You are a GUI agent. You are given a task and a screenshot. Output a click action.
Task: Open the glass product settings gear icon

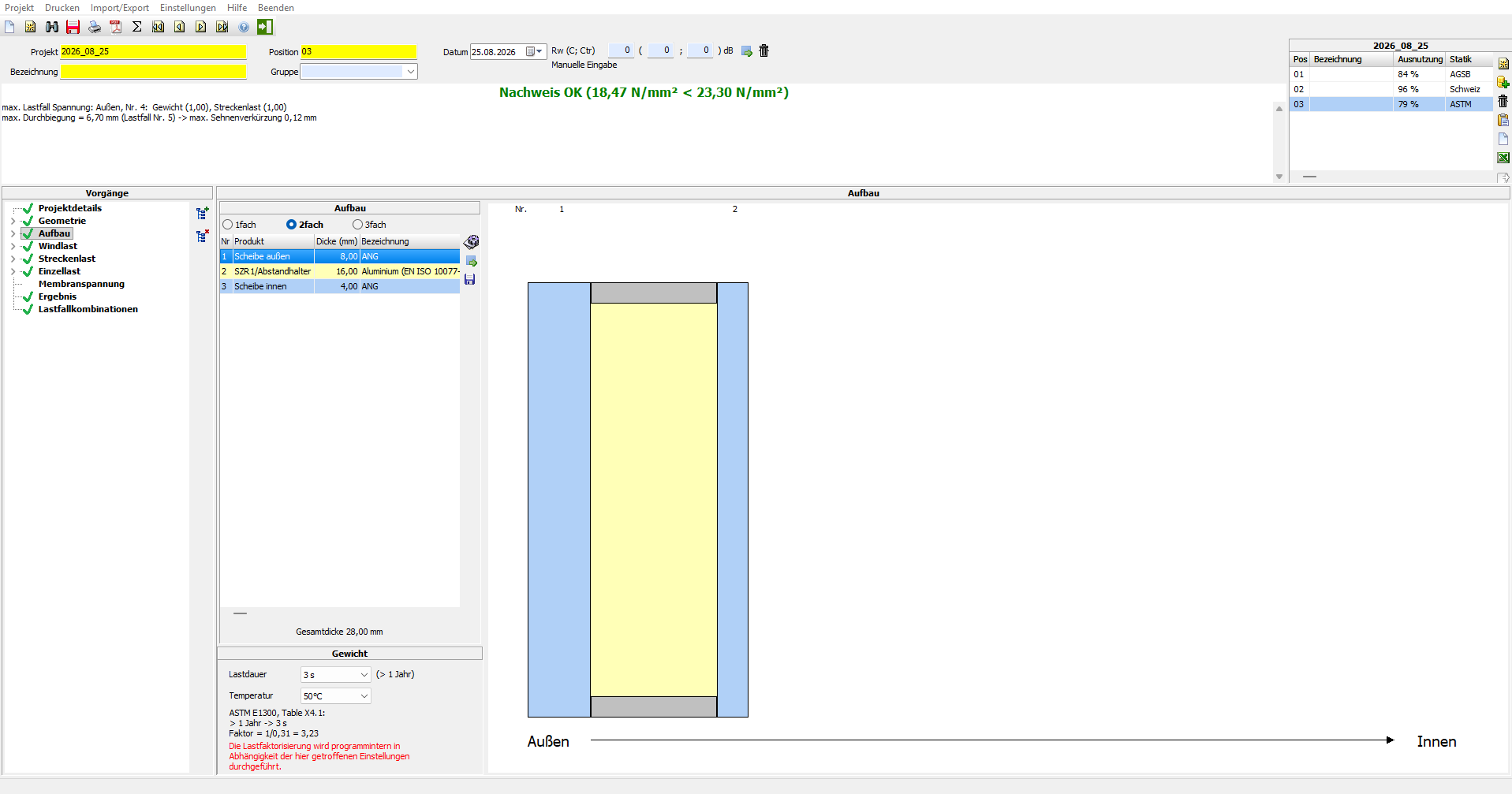[x=472, y=241]
